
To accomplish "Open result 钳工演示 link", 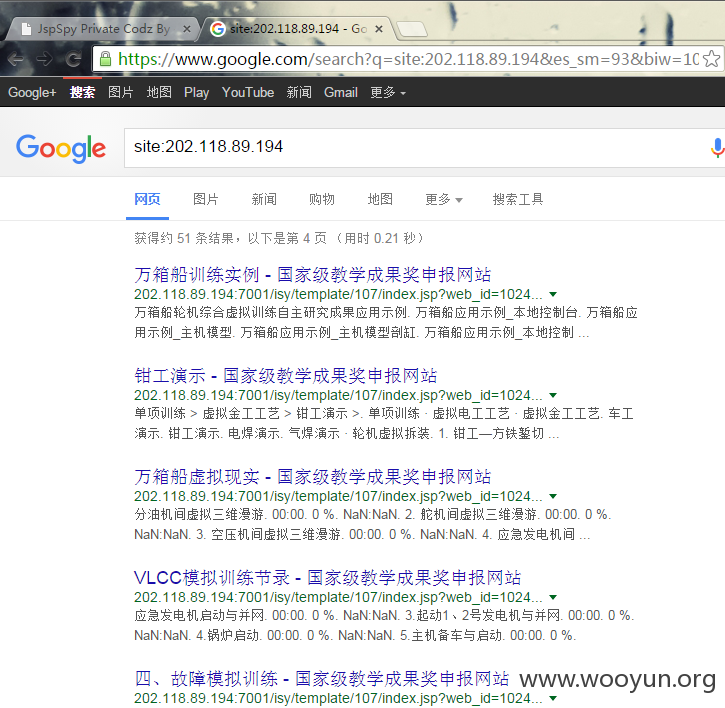I will 285,376.
